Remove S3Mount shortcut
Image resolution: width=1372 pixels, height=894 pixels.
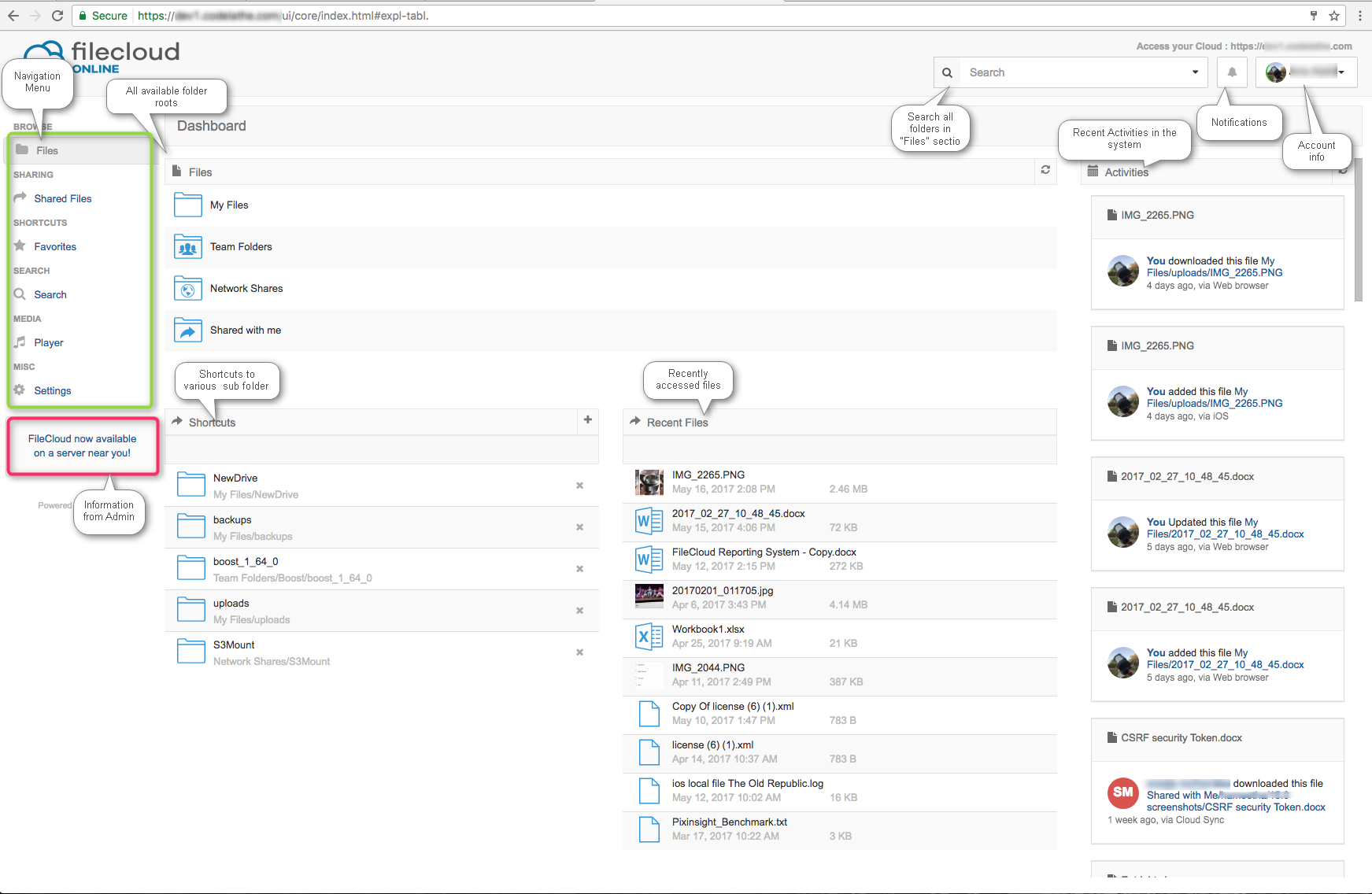(x=579, y=652)
